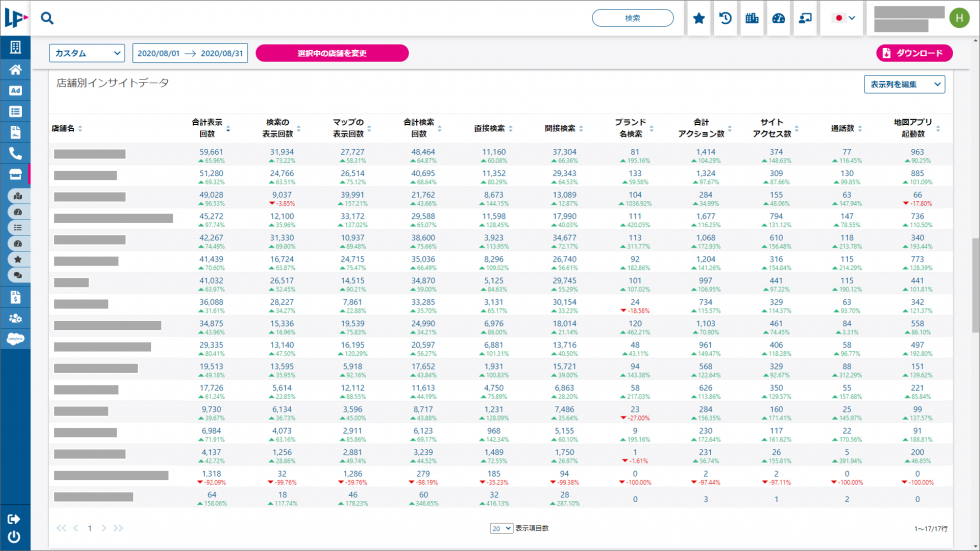
Task: Open the chat bubbles submenu icon
Action: [18, 275]
